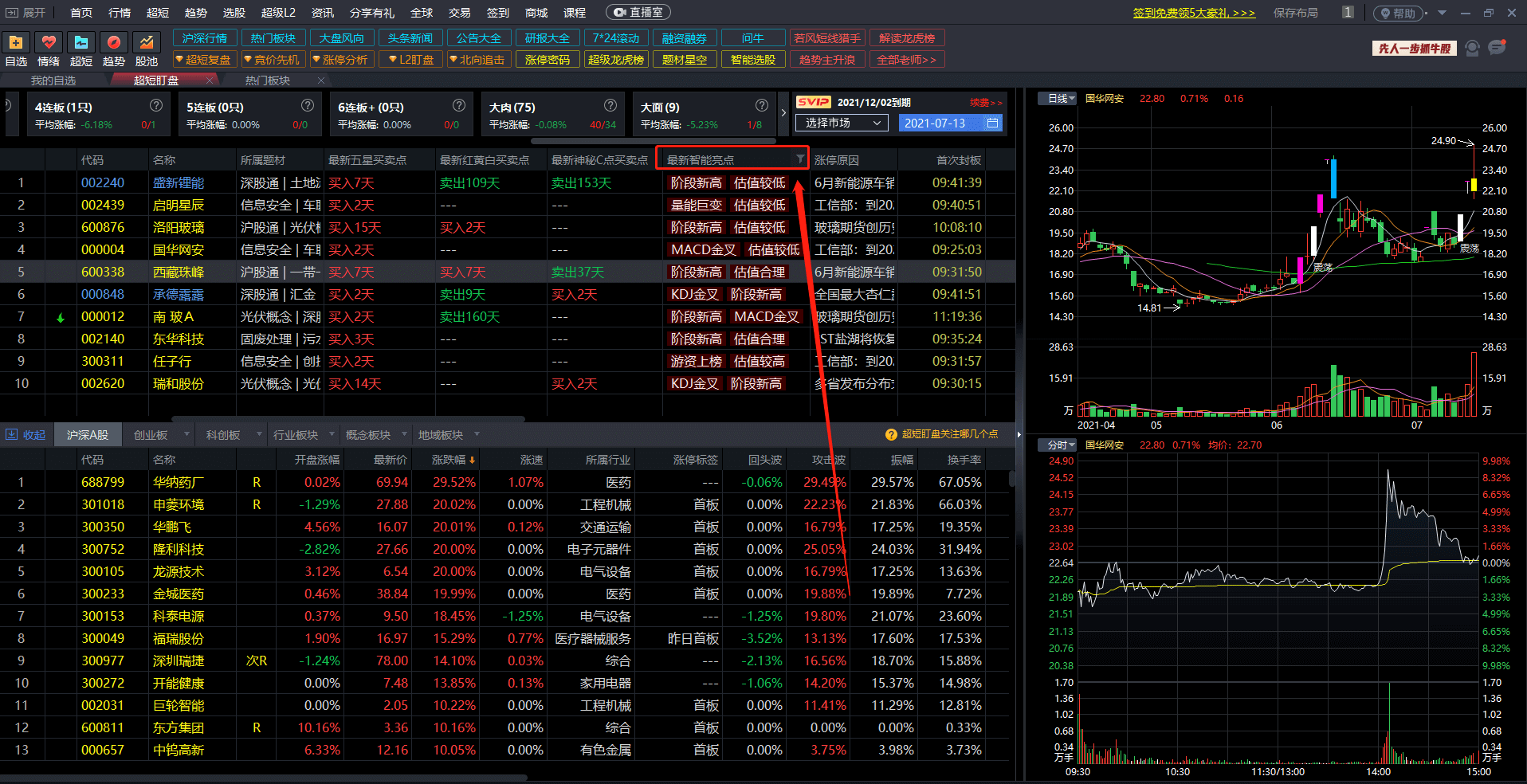This screenshot has width=1527, height=784.
Task: Open the 分时 chart type dropdown
Action: coord(1058,445)
